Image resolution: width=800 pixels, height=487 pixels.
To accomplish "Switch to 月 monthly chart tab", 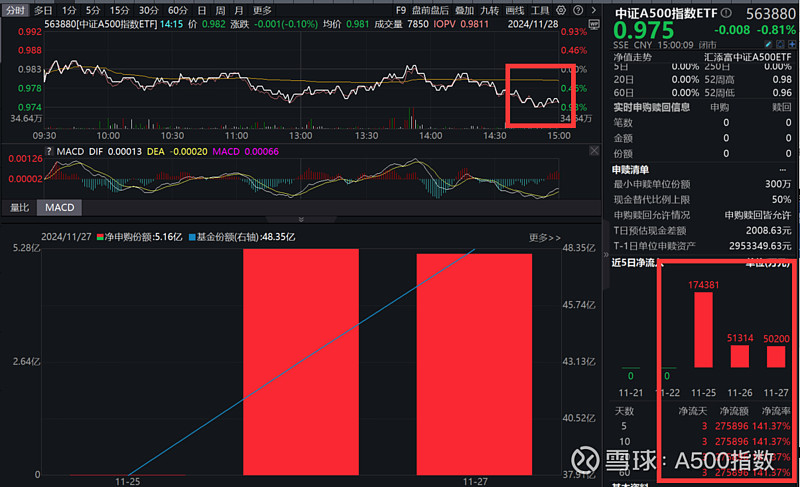I will point(238,10).
